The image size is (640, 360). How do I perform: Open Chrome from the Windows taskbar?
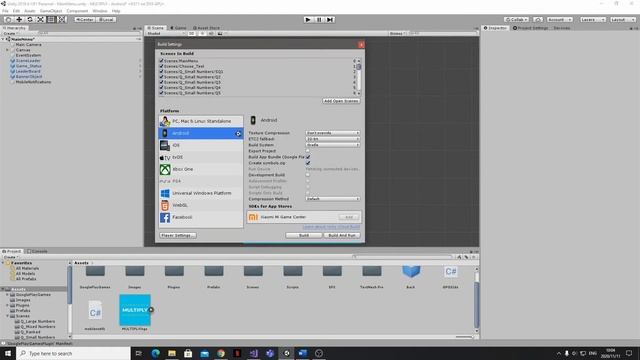point(221,353)
